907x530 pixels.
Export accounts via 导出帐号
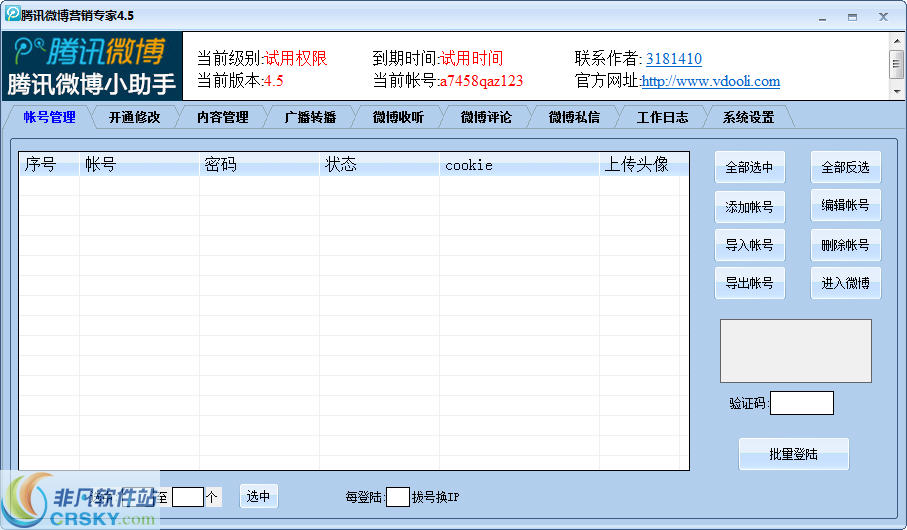(750, 283)
